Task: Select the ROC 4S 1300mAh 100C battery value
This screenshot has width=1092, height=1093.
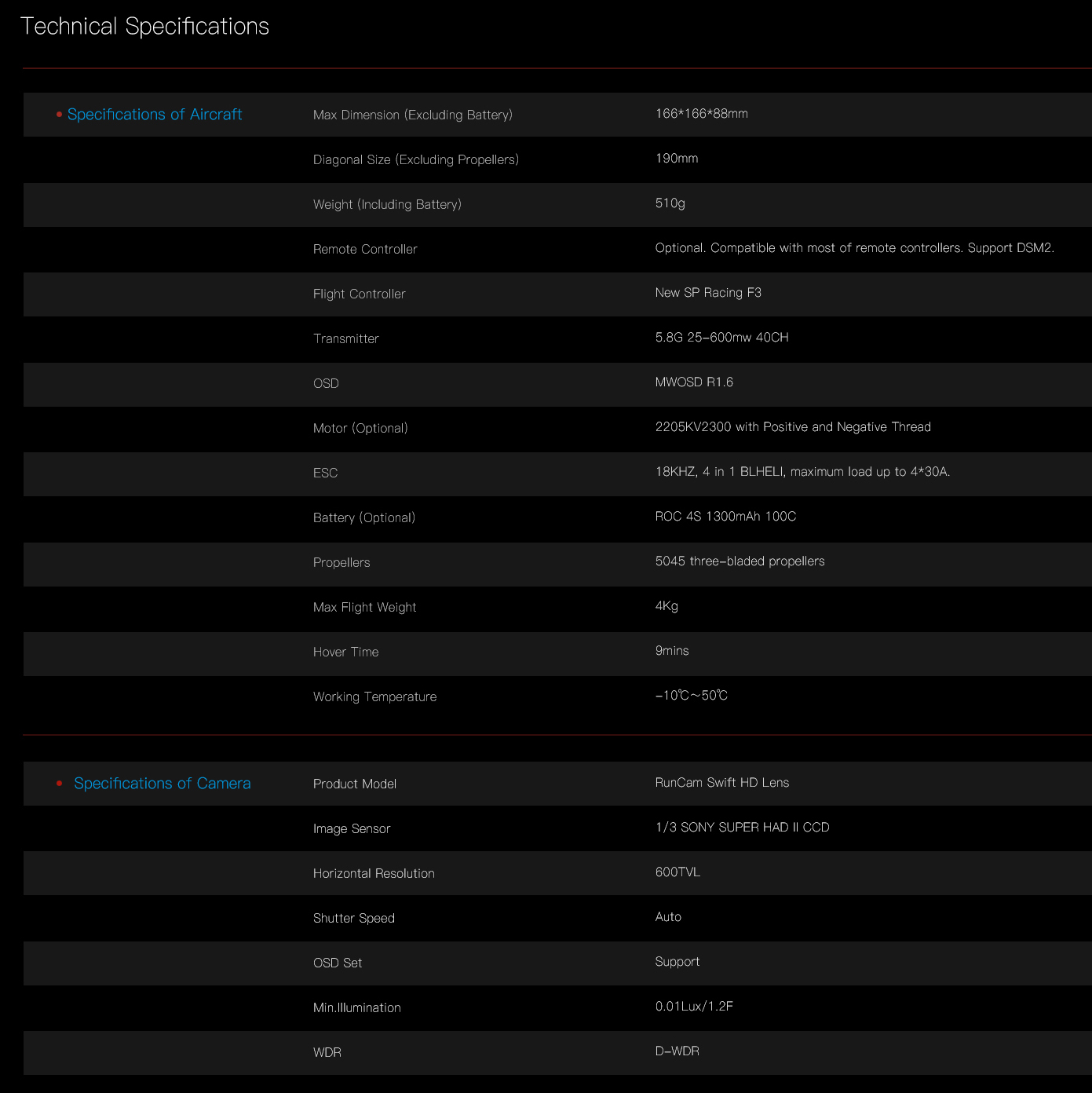Action: pyautogui.click(x=725, y=517)
